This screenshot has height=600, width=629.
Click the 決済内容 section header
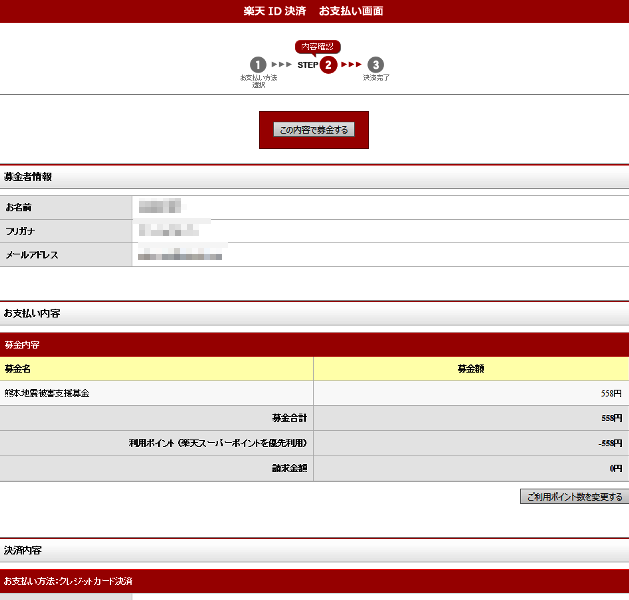[314, 550]
